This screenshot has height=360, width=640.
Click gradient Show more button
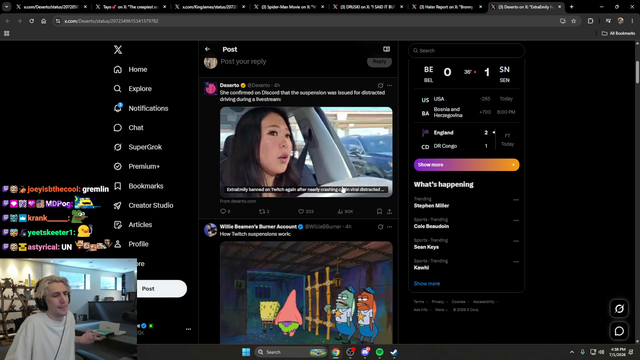[467, 165]
